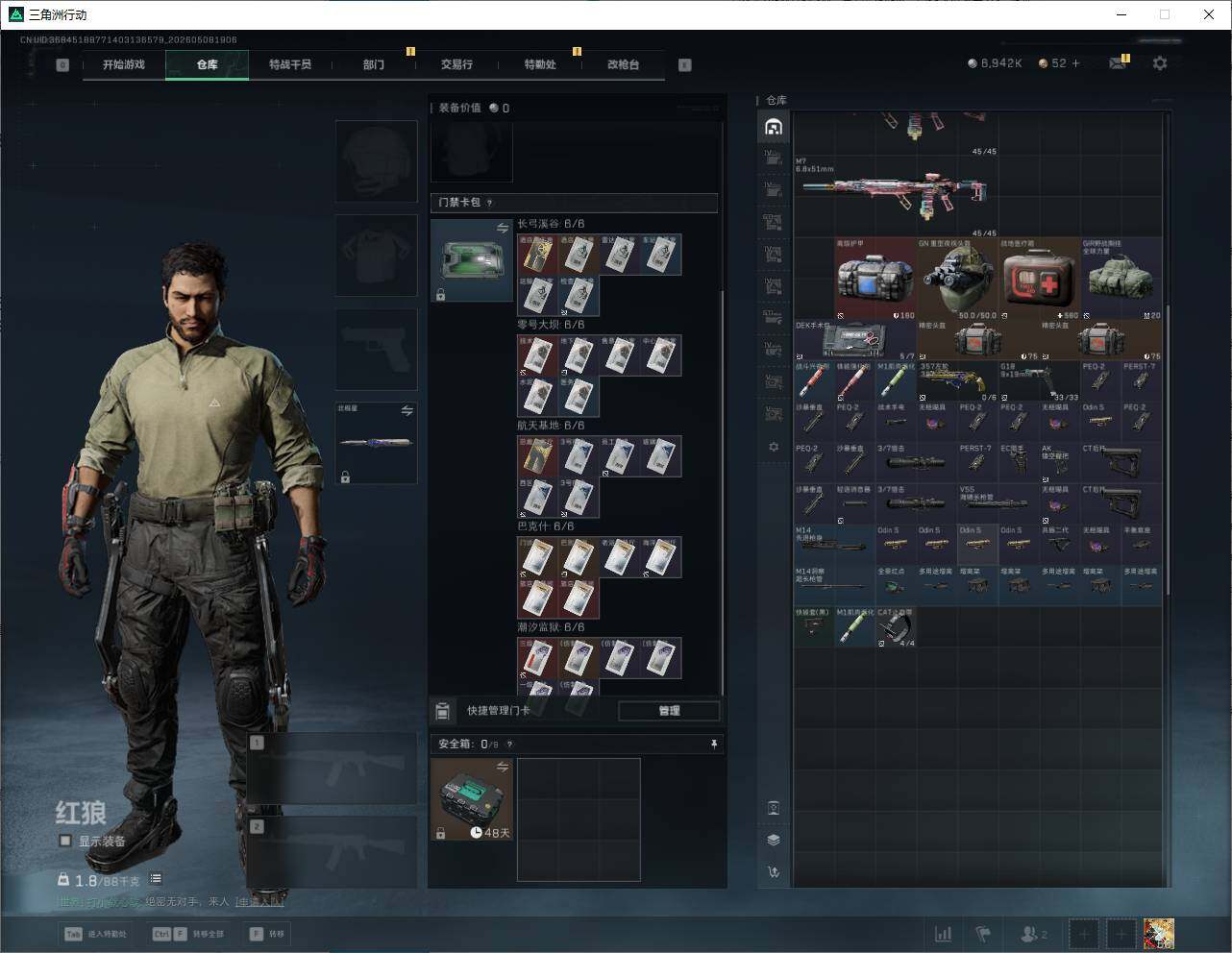Click the 管理 button for keycards
The height and width of the screenshot is (953, 1232).
tap(669, 711)
